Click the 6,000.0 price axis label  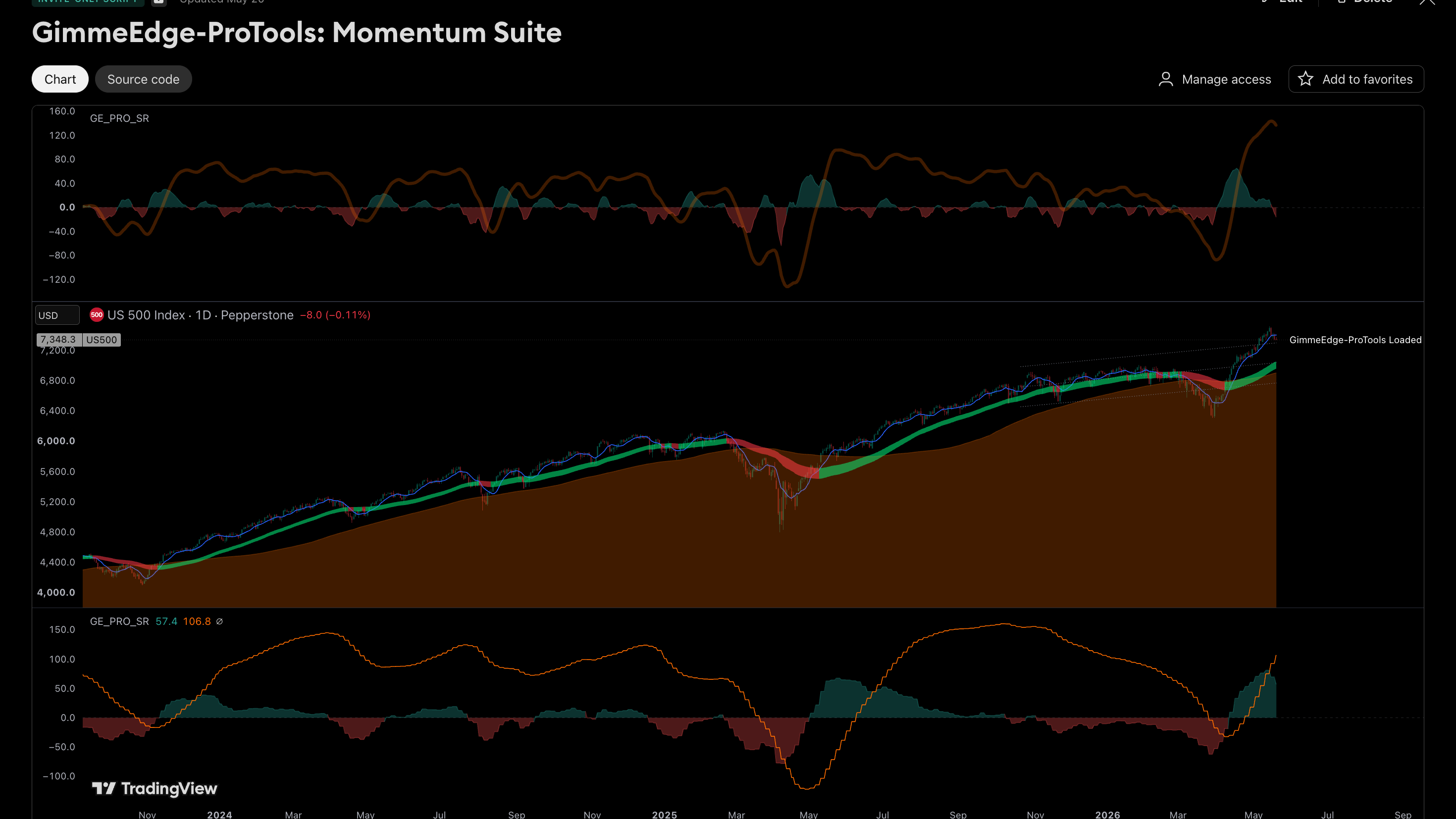[56, 441]
